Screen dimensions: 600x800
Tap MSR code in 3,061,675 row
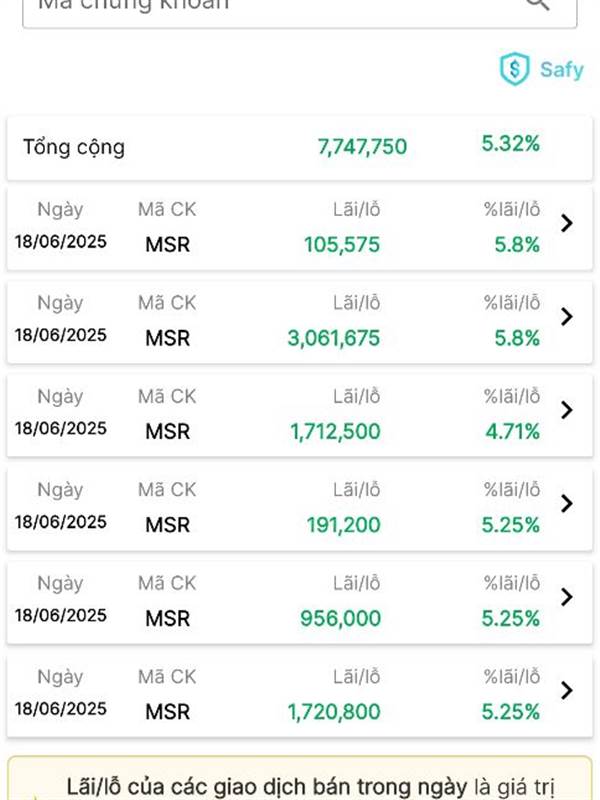tap(167, 338)
